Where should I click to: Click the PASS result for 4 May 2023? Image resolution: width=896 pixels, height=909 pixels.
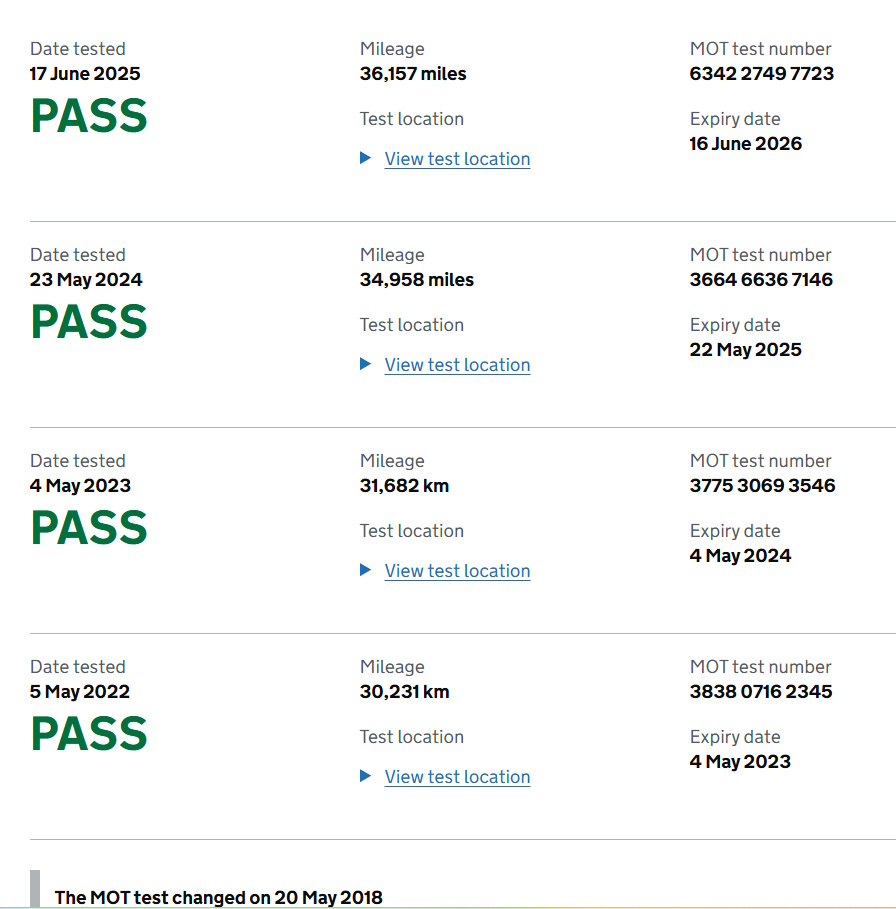[x=89, y=528]
